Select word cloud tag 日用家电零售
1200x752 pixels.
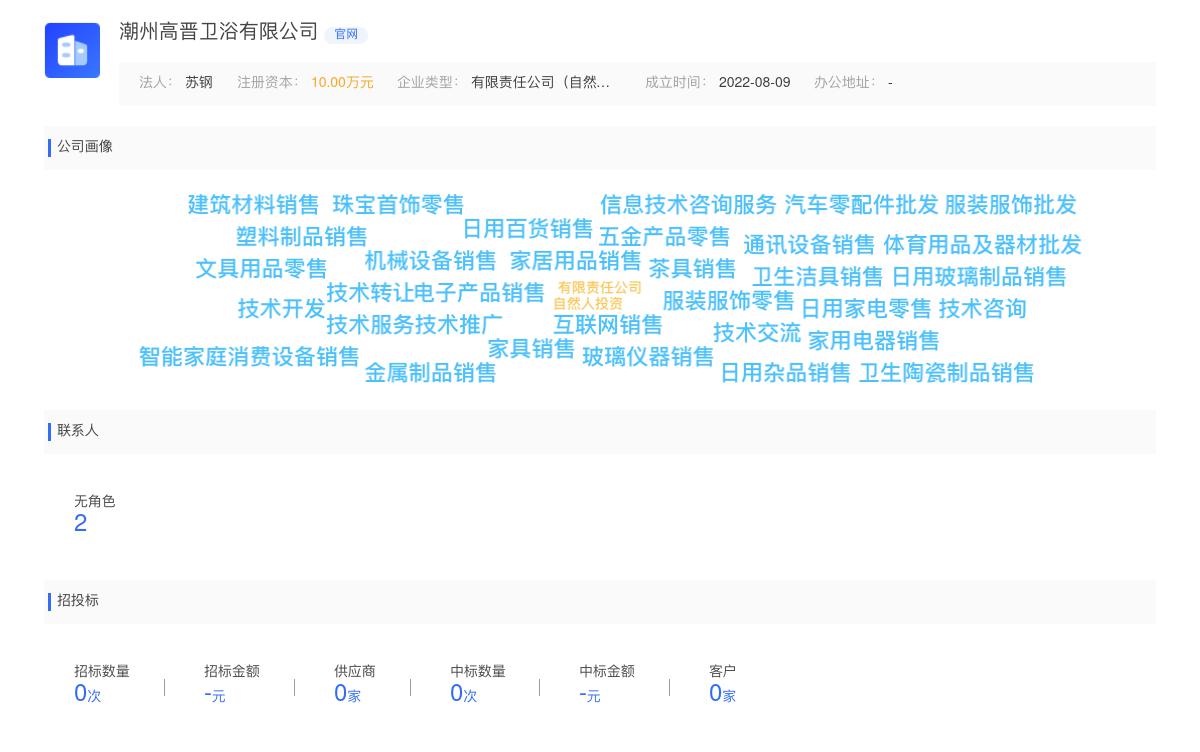click(x=866, y=309)
